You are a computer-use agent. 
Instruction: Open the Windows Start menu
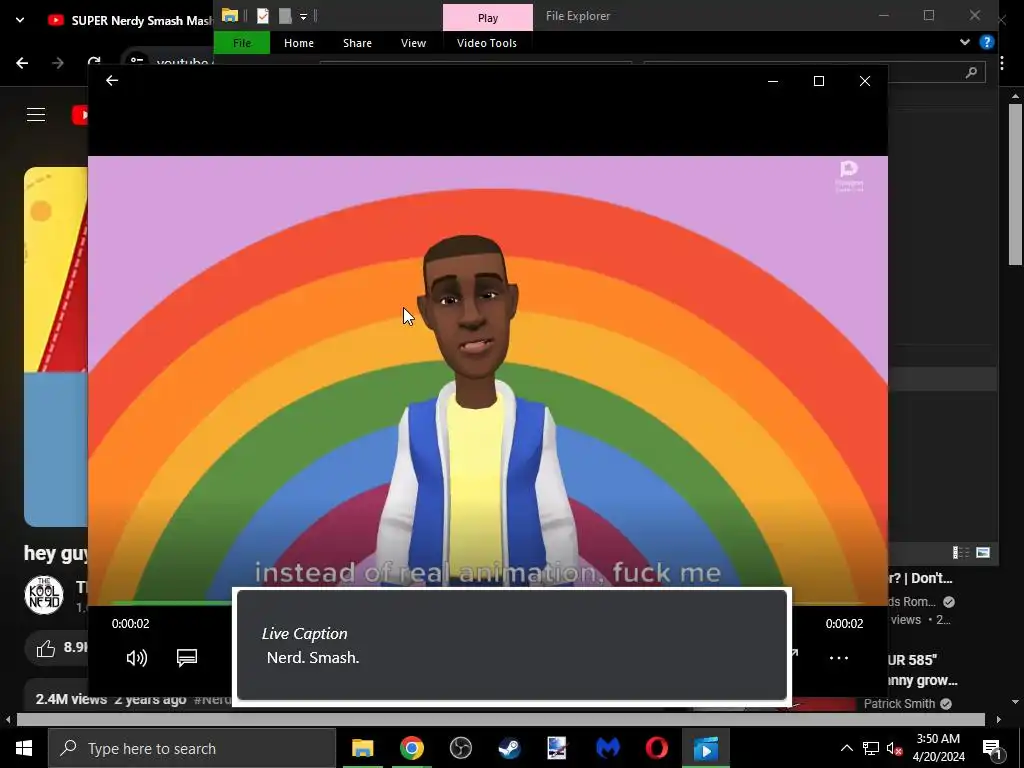pyautogui.click(x=24, y=748)
